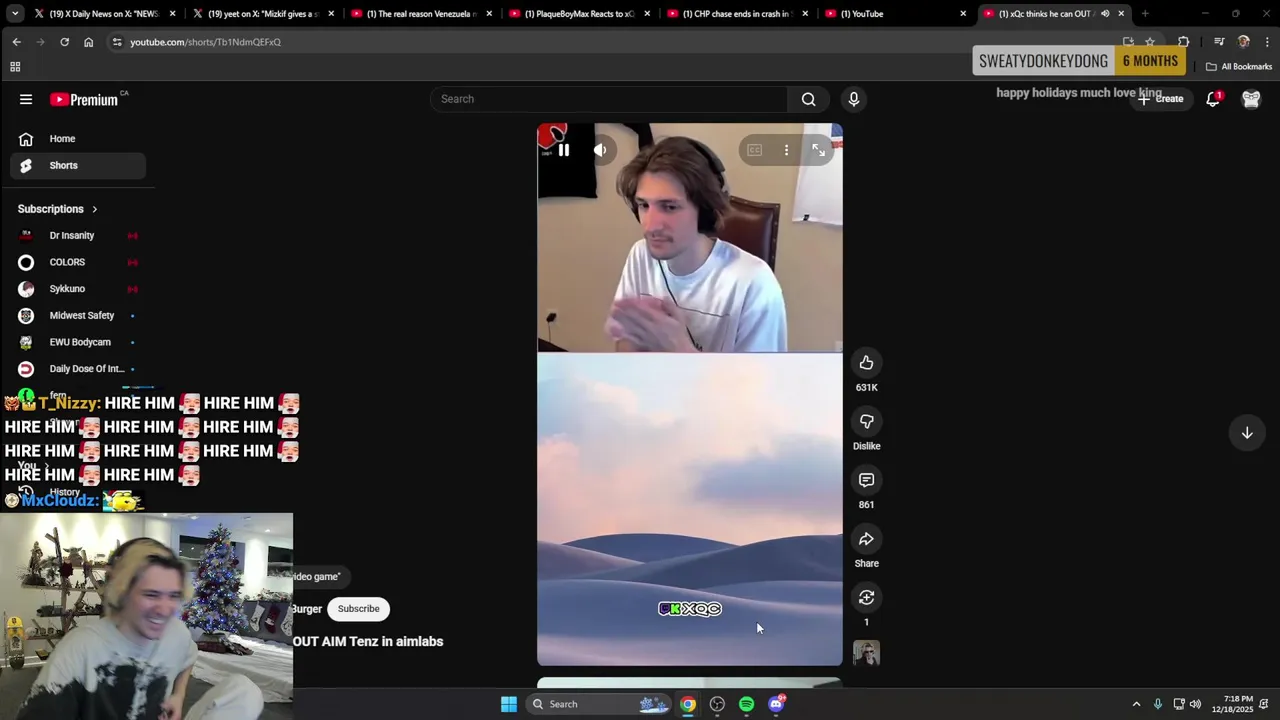This screenshot has height=720, width=1280.
Task: Focus the YouTube search field
Action: pos(610,99)
